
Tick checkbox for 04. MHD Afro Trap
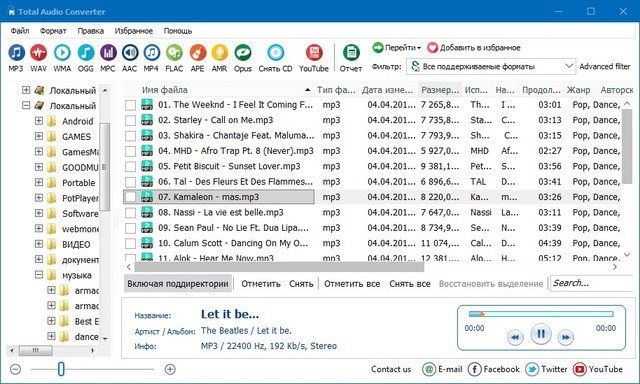tap(130, 151)
